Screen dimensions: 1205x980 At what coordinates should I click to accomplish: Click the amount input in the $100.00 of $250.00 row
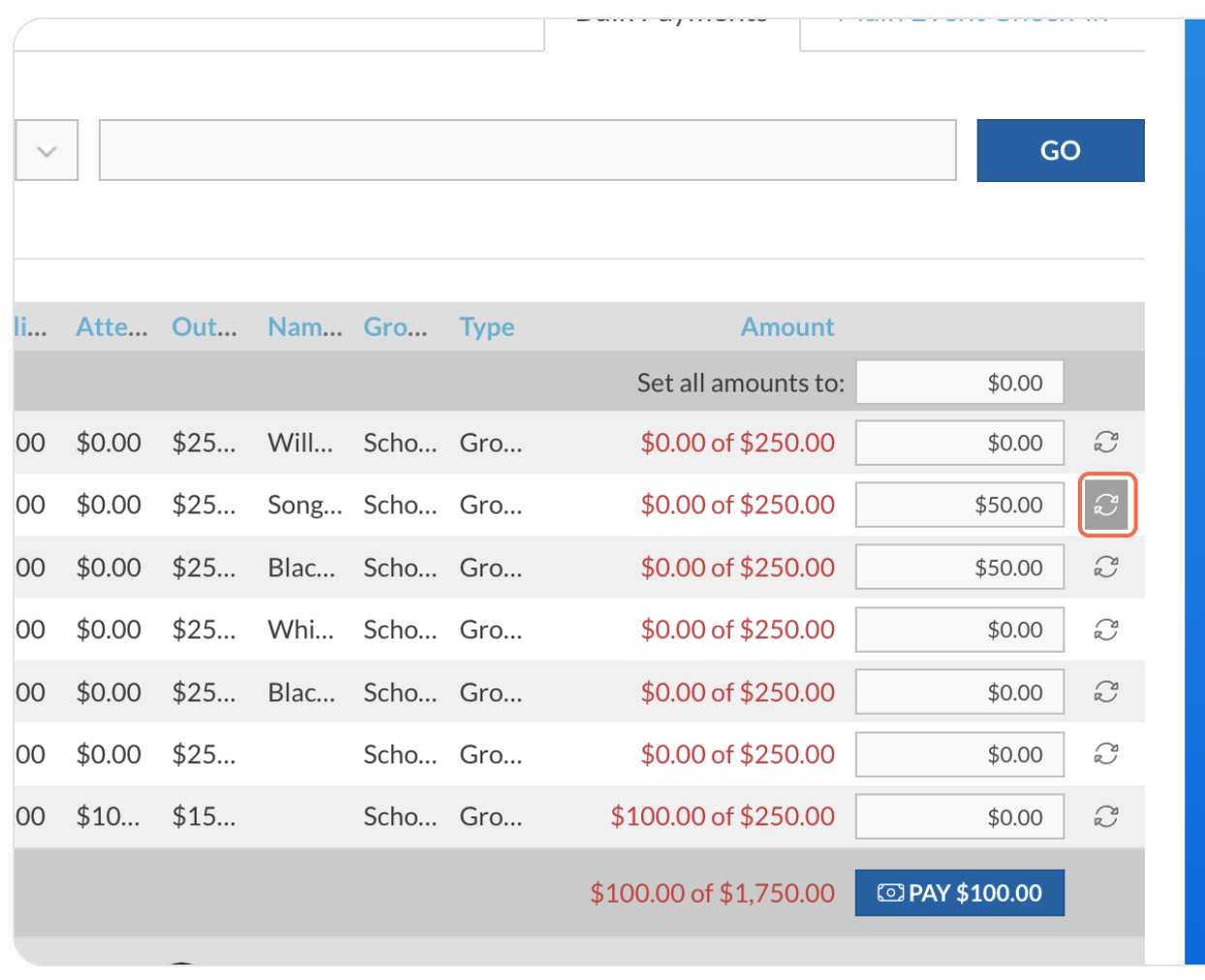tap(960, 817)
